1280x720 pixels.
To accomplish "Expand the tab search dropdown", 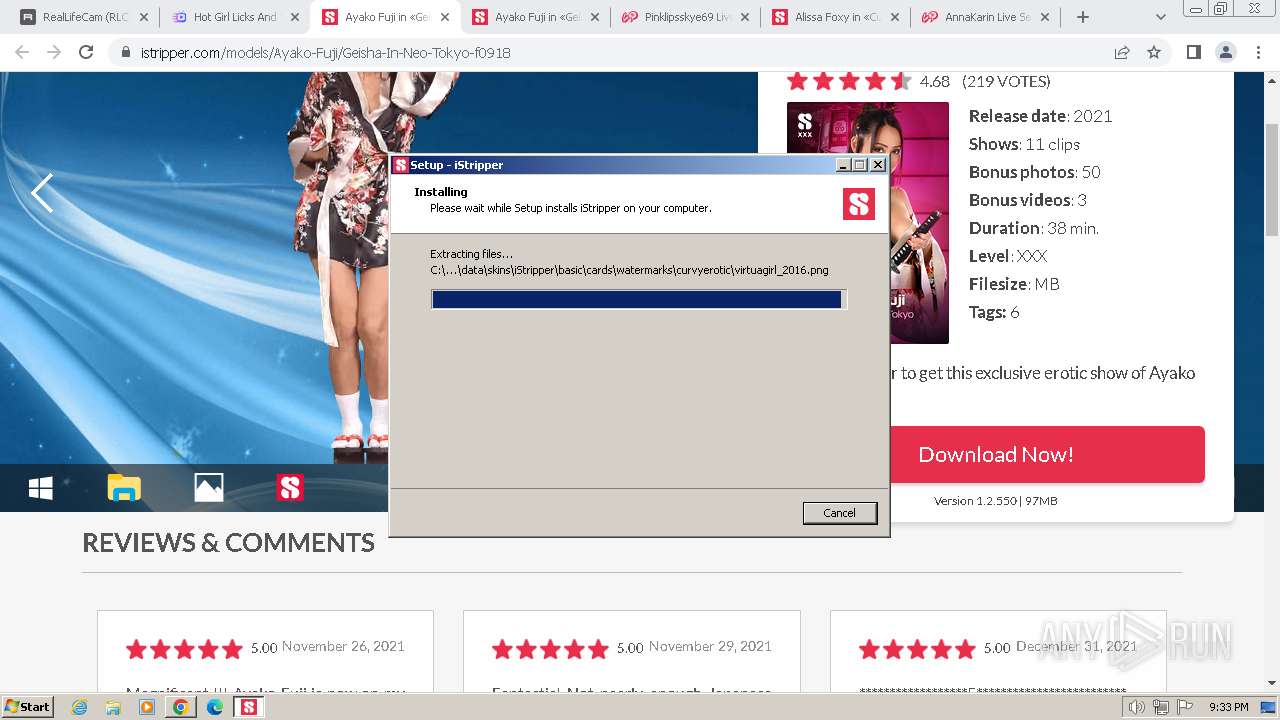I will point(1160,17).
